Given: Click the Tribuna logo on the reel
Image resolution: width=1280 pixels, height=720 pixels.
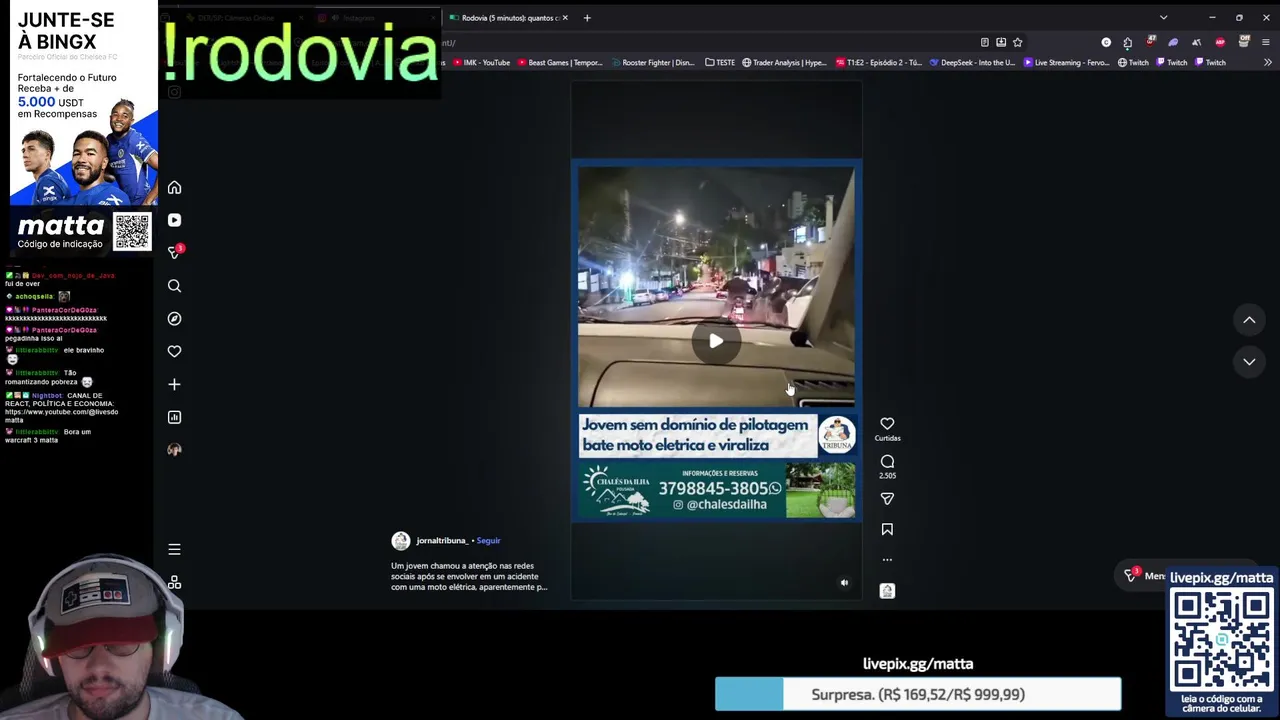Looking at the screenshot, I should 837,435.
